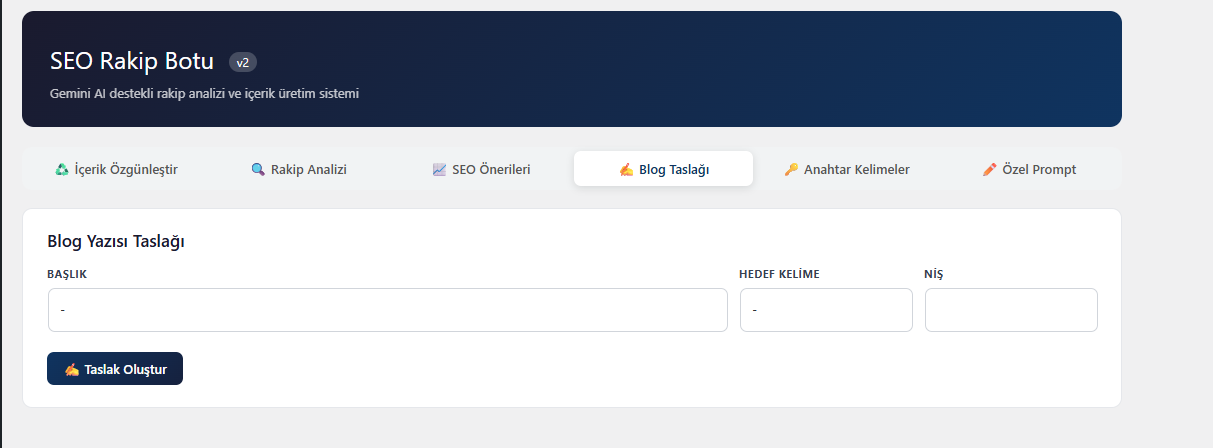
Task: Go to the SEO Önerileri tab
Action: point(481,169)
